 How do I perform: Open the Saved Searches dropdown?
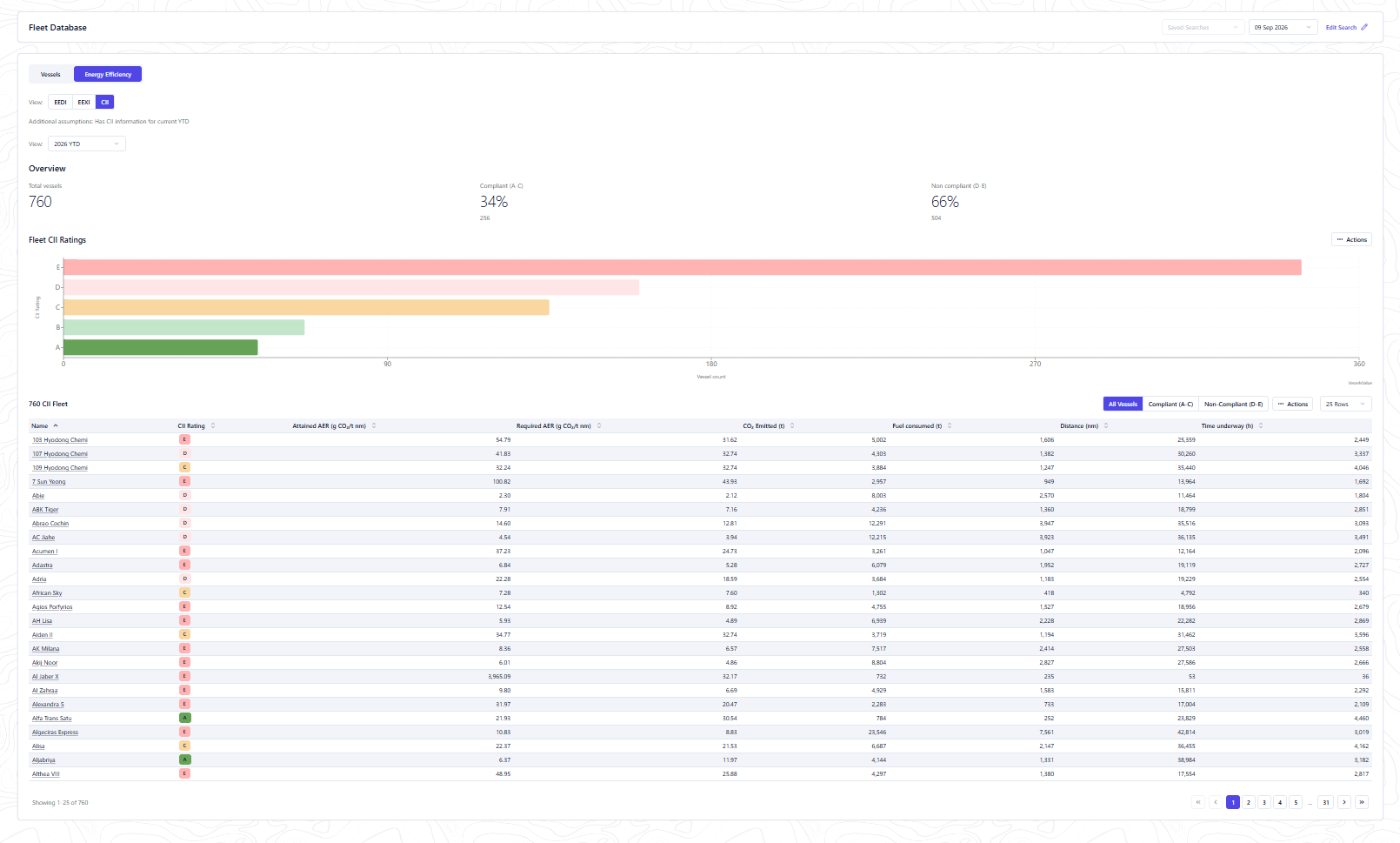pos(1203,27)
